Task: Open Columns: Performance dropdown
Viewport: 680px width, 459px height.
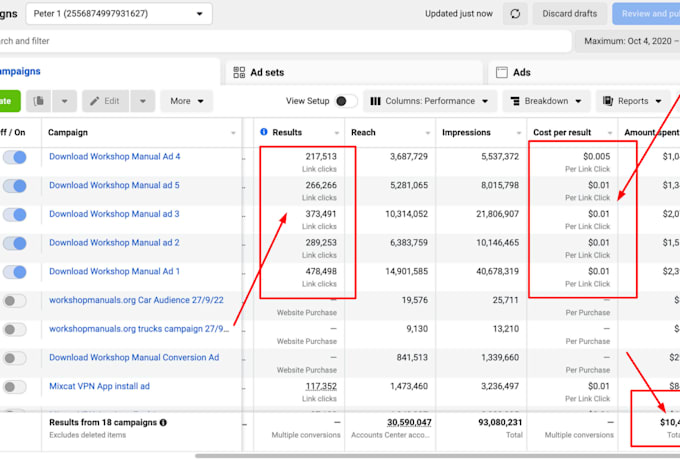Action: pyautogui.click(x=429, y=101)
